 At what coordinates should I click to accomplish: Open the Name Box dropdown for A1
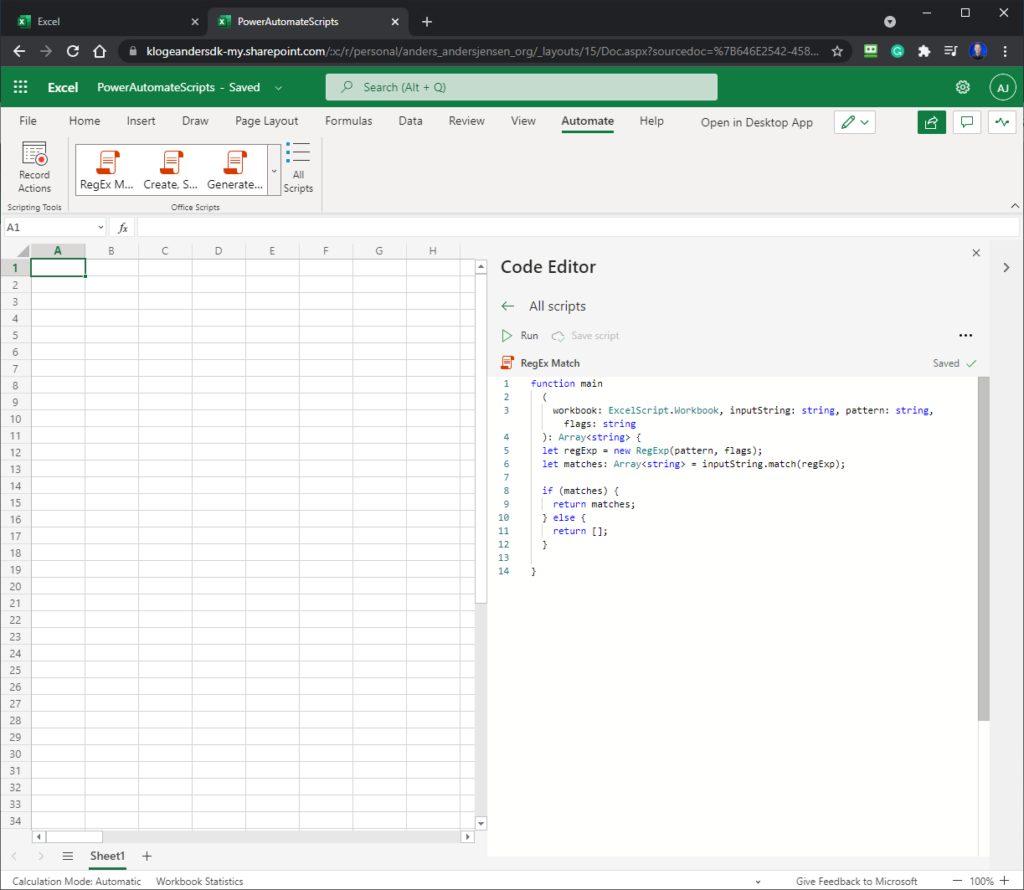click(x=101, y=227)
